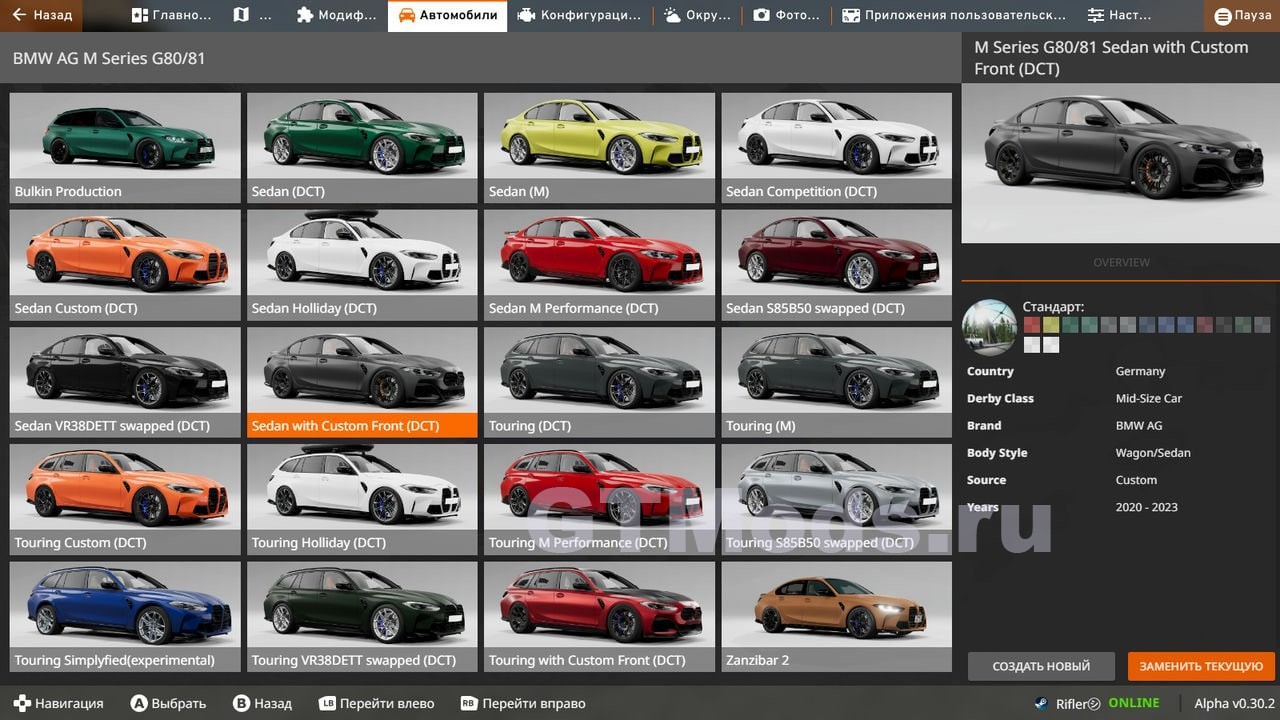Viewport: 1280px width, 720px height.
Task: Choose Touring M Performance (DCT)
Action: tap(599, 499)
